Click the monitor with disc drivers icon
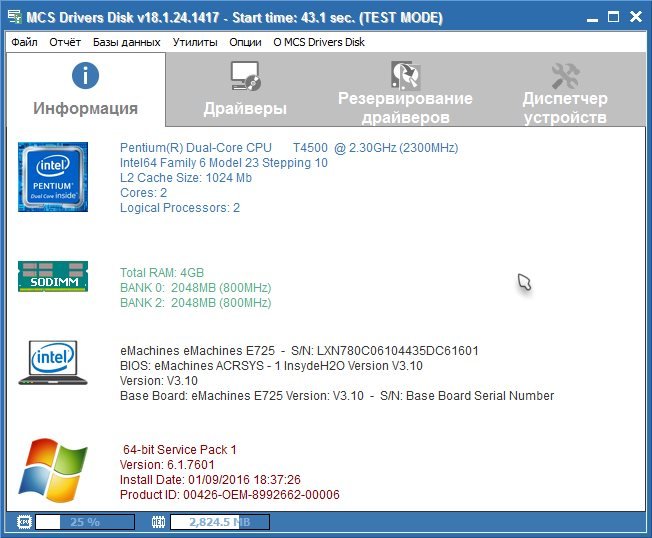The width and height of the screenshot is (652, 538). click(x=245, y=75)
